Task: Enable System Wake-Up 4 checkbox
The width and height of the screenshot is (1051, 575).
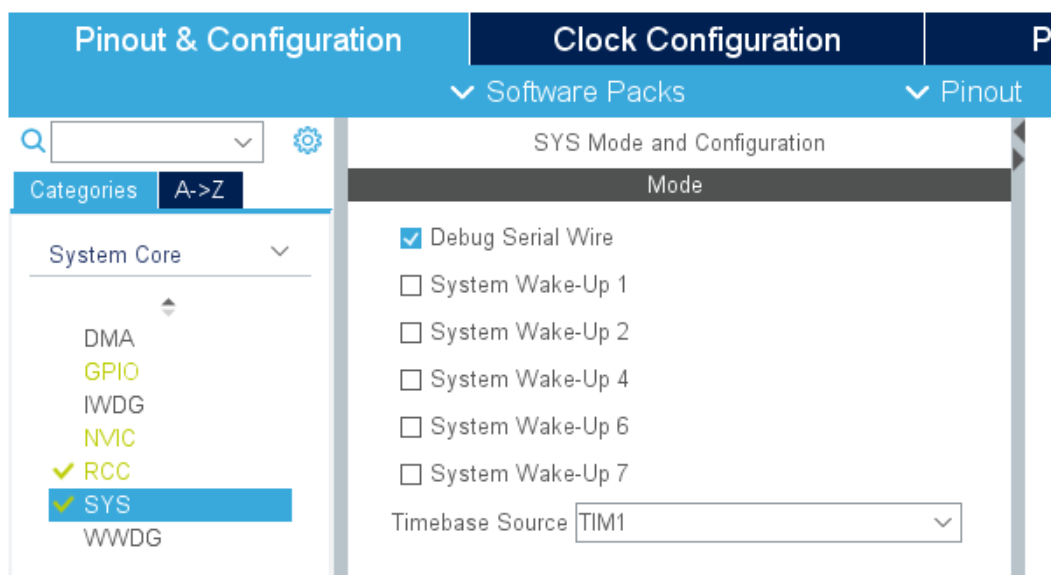Action: pyautogui.click(x=410, y=380)
